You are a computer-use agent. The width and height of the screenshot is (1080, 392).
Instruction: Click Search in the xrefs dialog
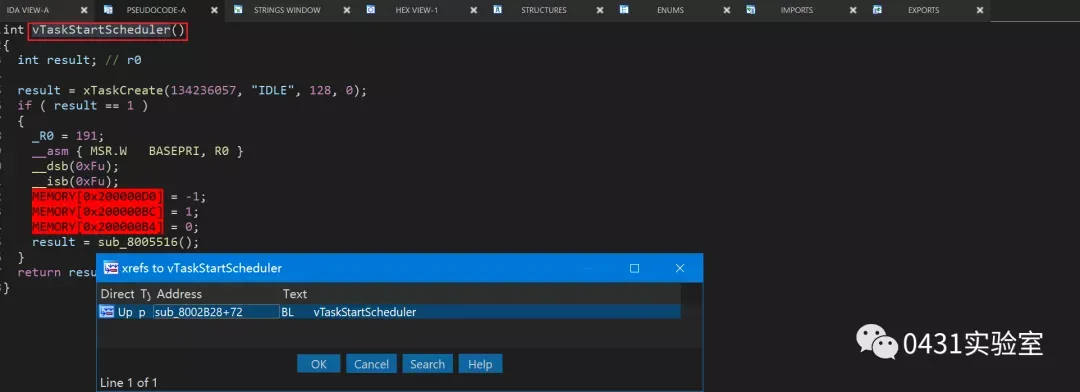tap(427, 364)
